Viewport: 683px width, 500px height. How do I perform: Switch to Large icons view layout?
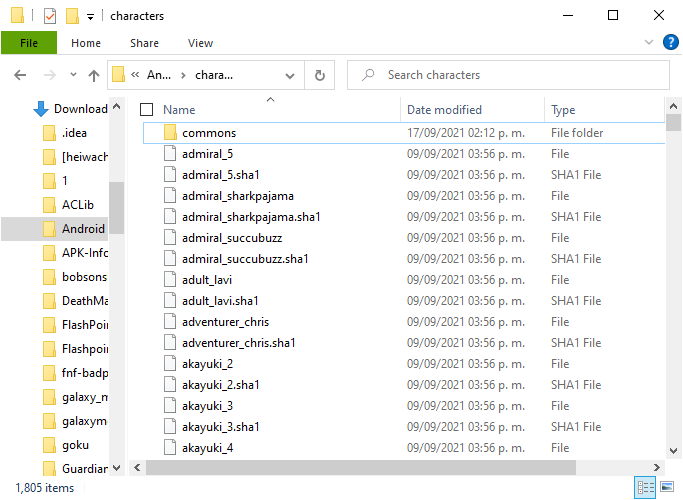tap(667, 487)
